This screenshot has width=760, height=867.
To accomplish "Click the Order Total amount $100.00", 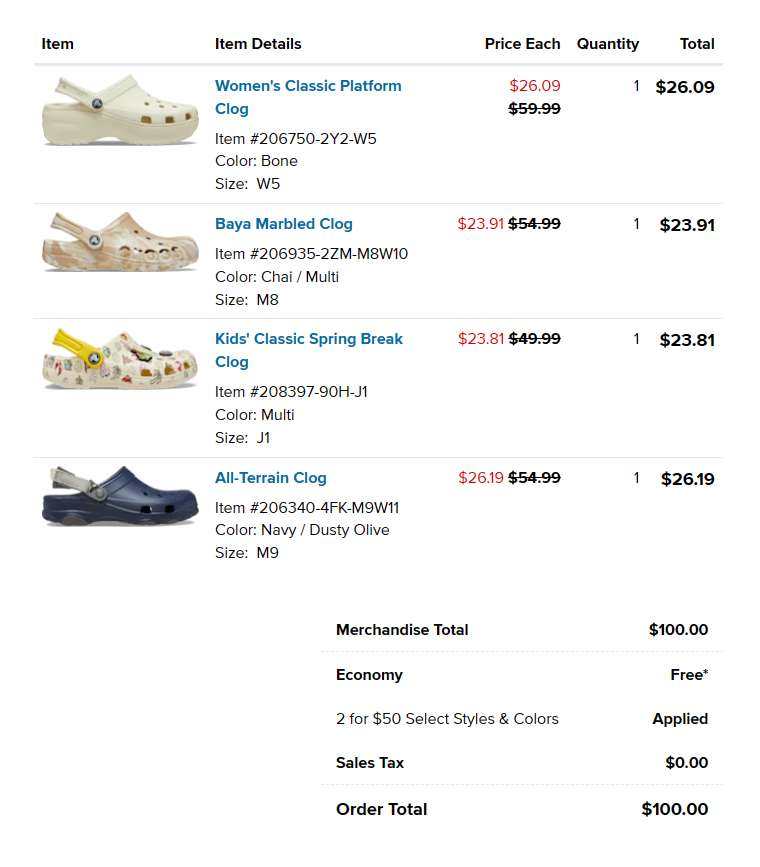I will (x=675, y=809).
